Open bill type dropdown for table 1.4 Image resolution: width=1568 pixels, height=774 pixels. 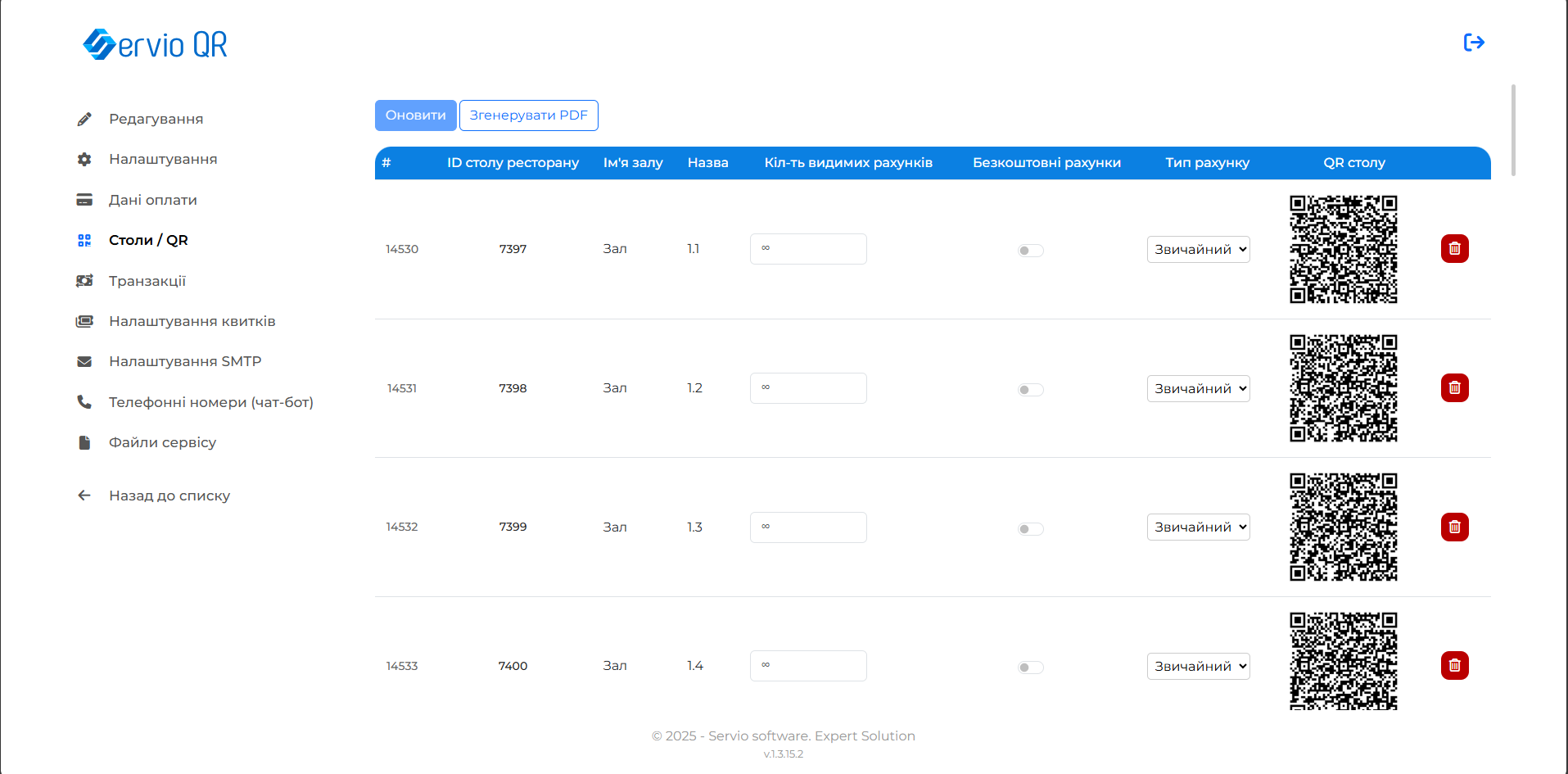(x=1198, y=667)
